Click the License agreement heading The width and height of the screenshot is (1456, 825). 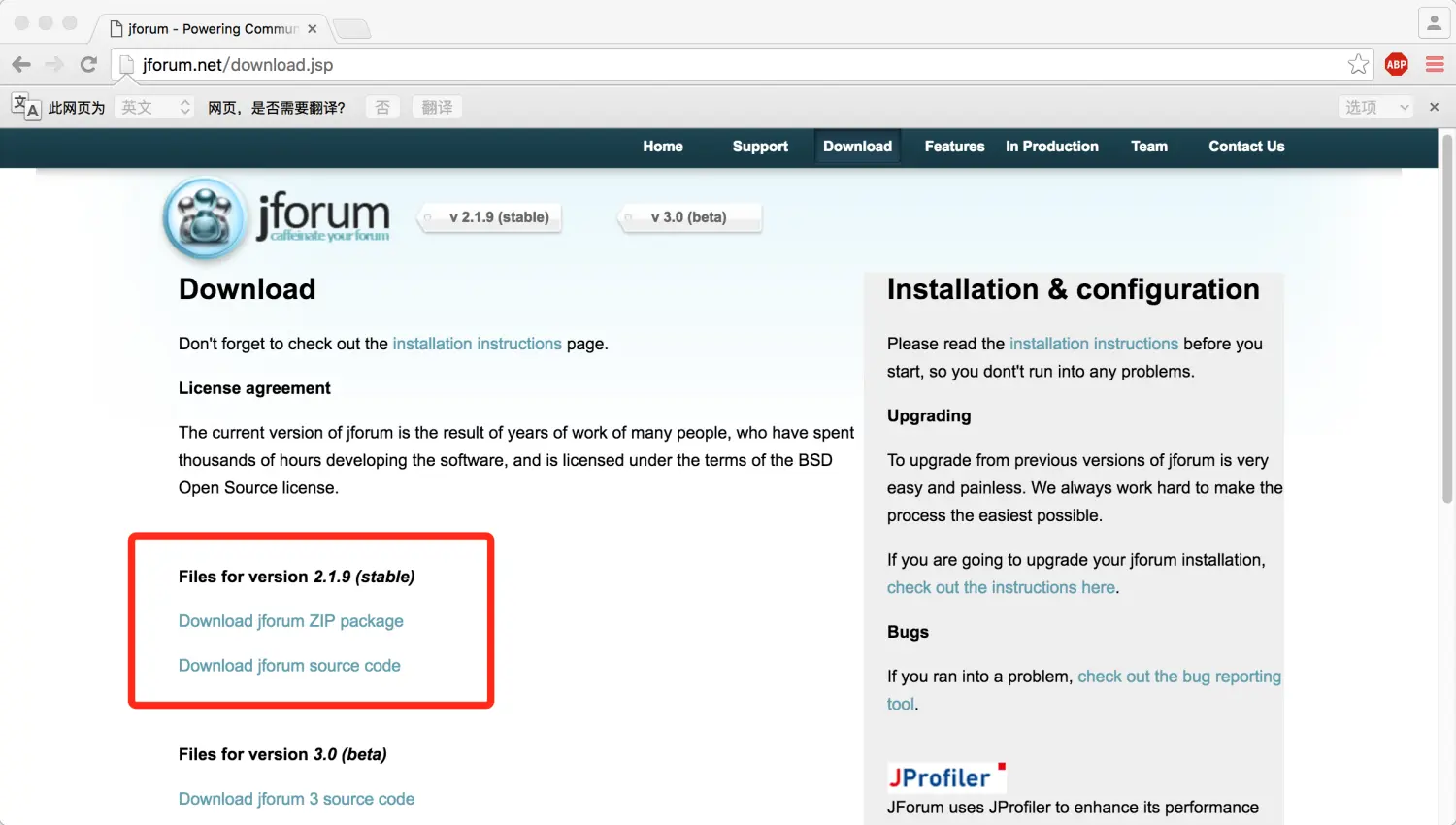tap(254, 388)
